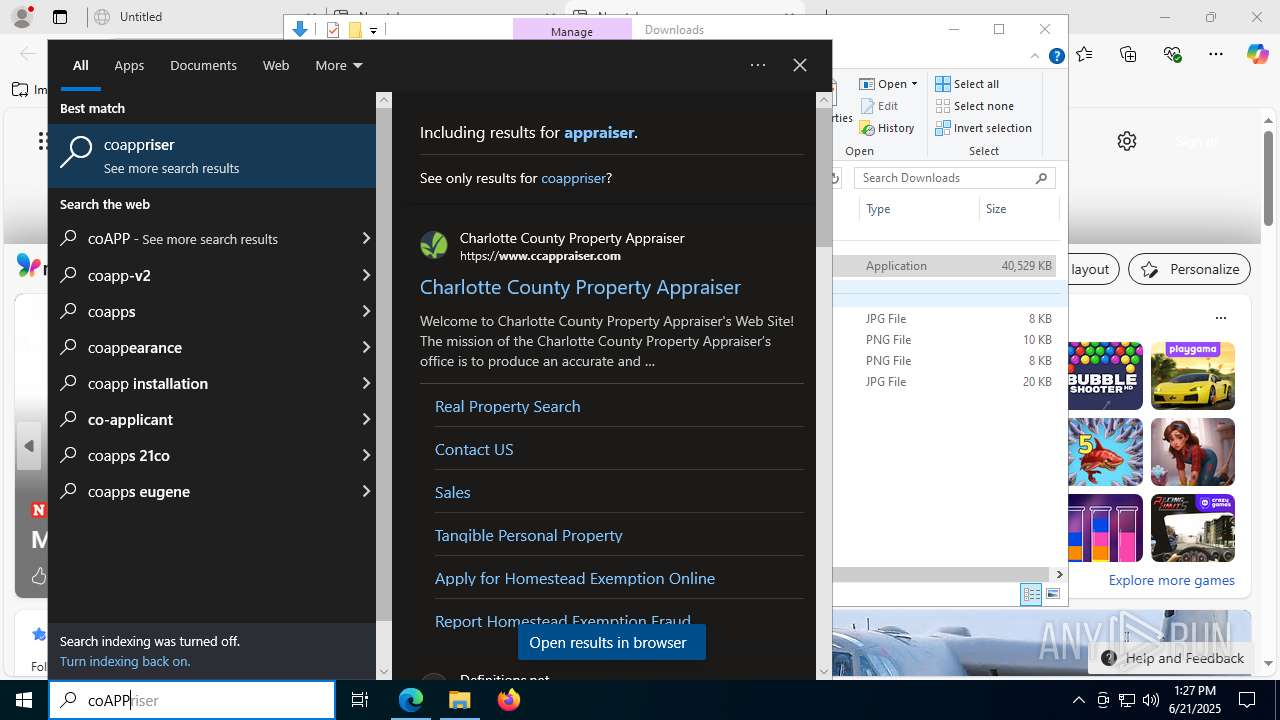
Task: Select the All search tab
Action: coord(81,65)
